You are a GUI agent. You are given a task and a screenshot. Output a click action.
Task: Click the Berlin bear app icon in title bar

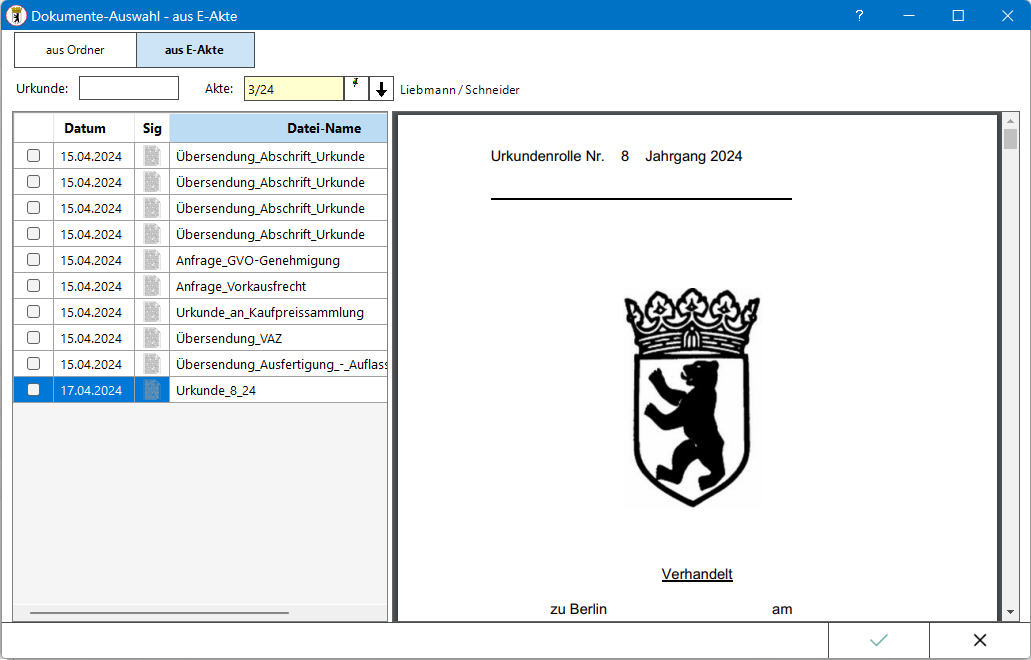16,16
